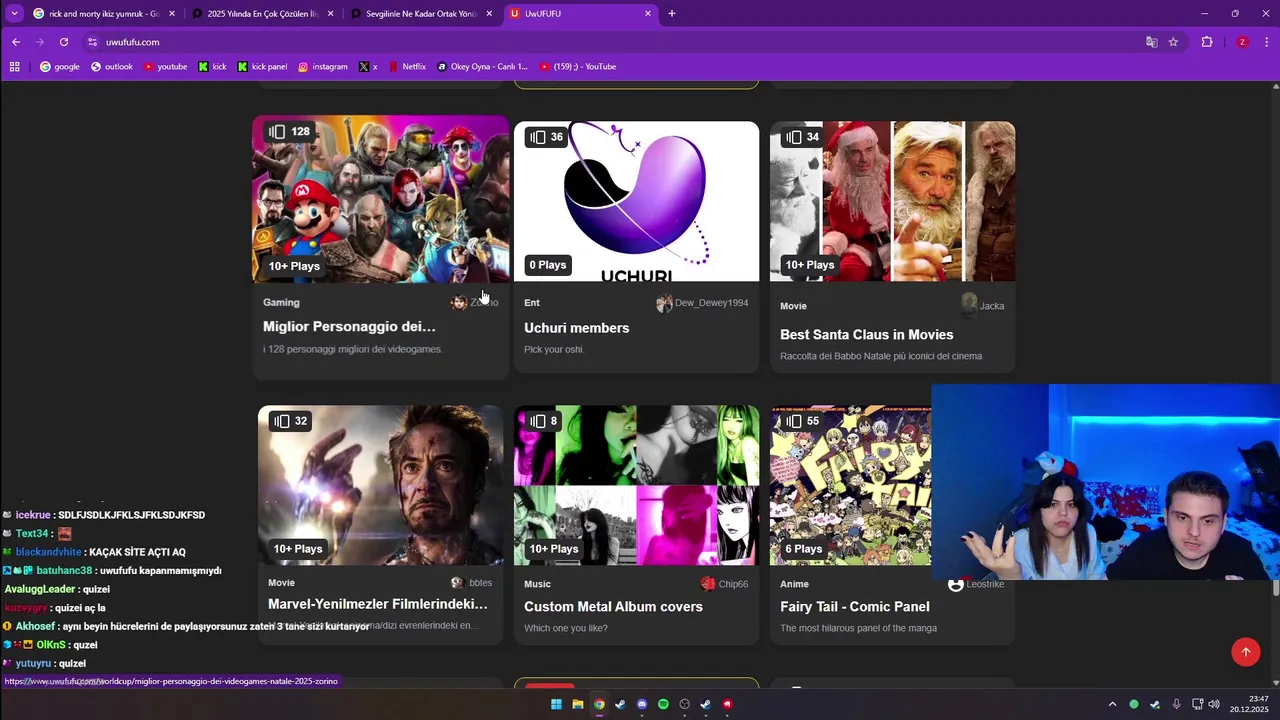Click the Miglior Personaggio dei… title
Image resolution: width=1280 pixels, height=720 pixels.
click(349, 327)
